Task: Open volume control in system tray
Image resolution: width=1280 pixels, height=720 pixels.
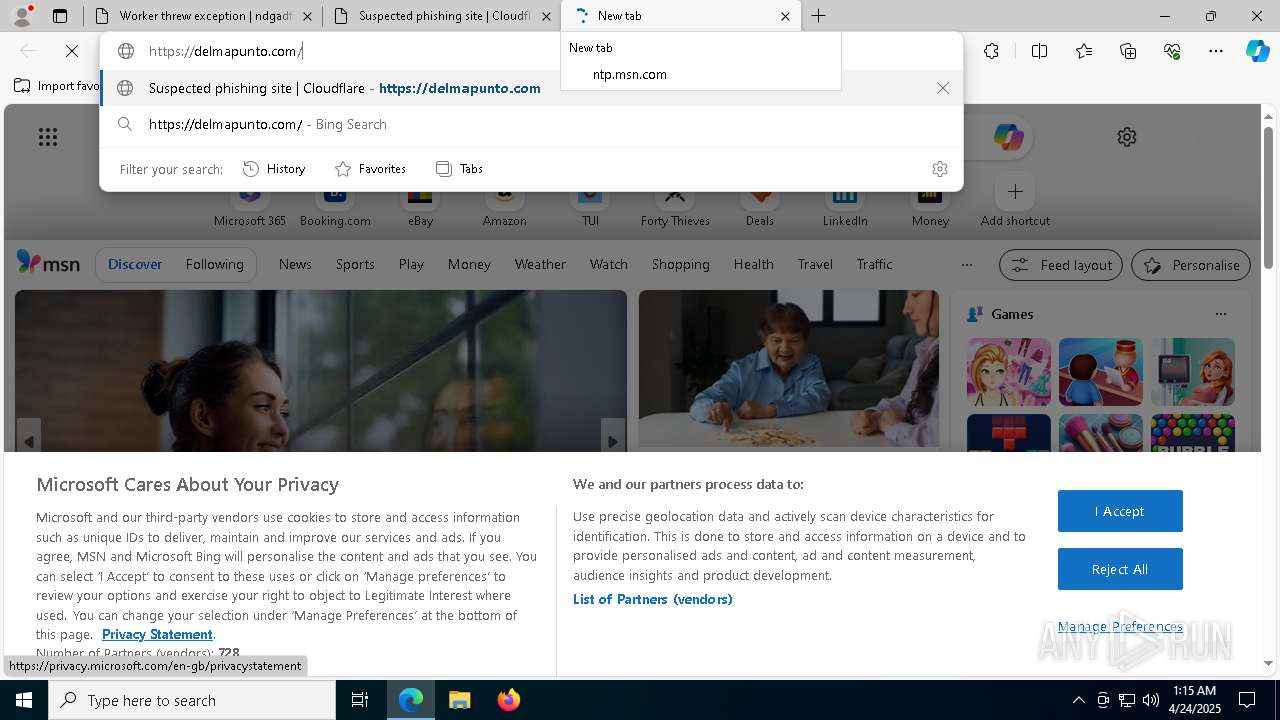Action: (x=1151, y=700)
